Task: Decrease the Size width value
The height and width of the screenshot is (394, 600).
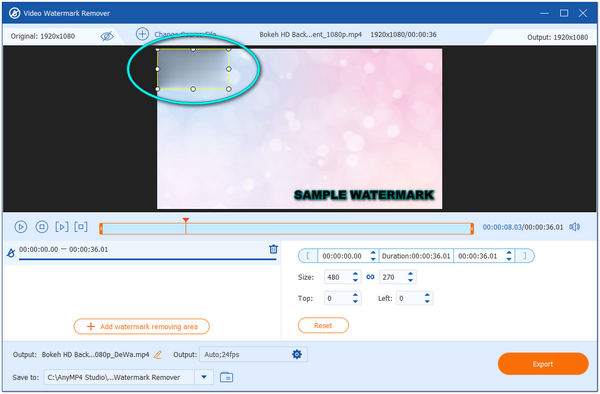Action: pyautogui.click(x=355, y=280)
